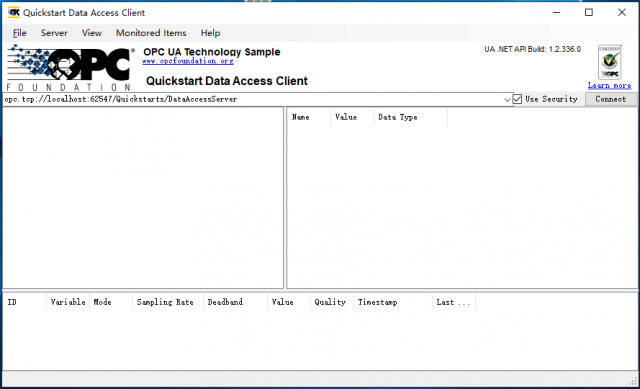Open the View menu
The width and height of the screenshot is (640, 389).
click(x=91, y=33)
